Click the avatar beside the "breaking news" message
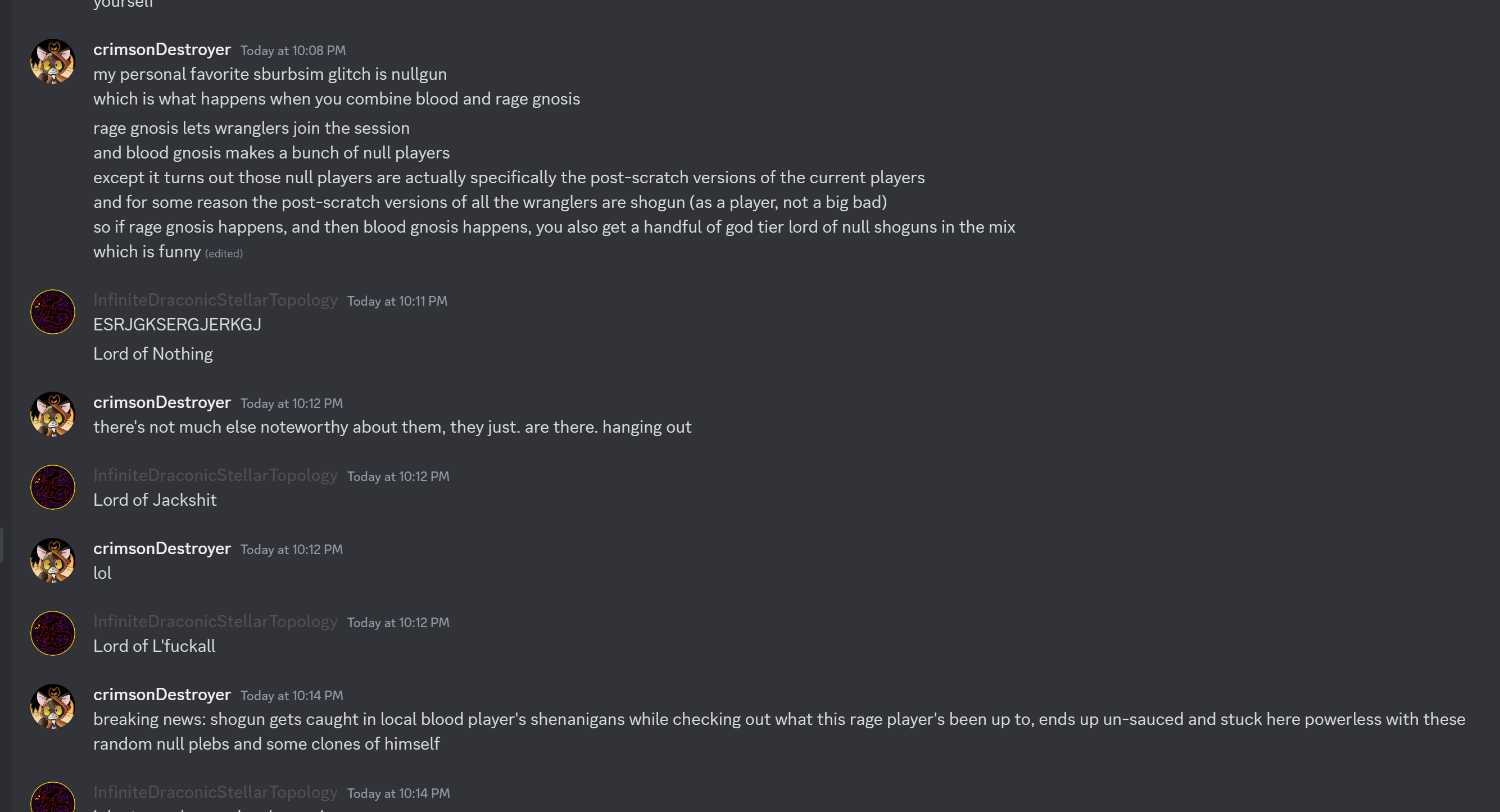This screenshot has width=1500, height=812. pos(52,707)
